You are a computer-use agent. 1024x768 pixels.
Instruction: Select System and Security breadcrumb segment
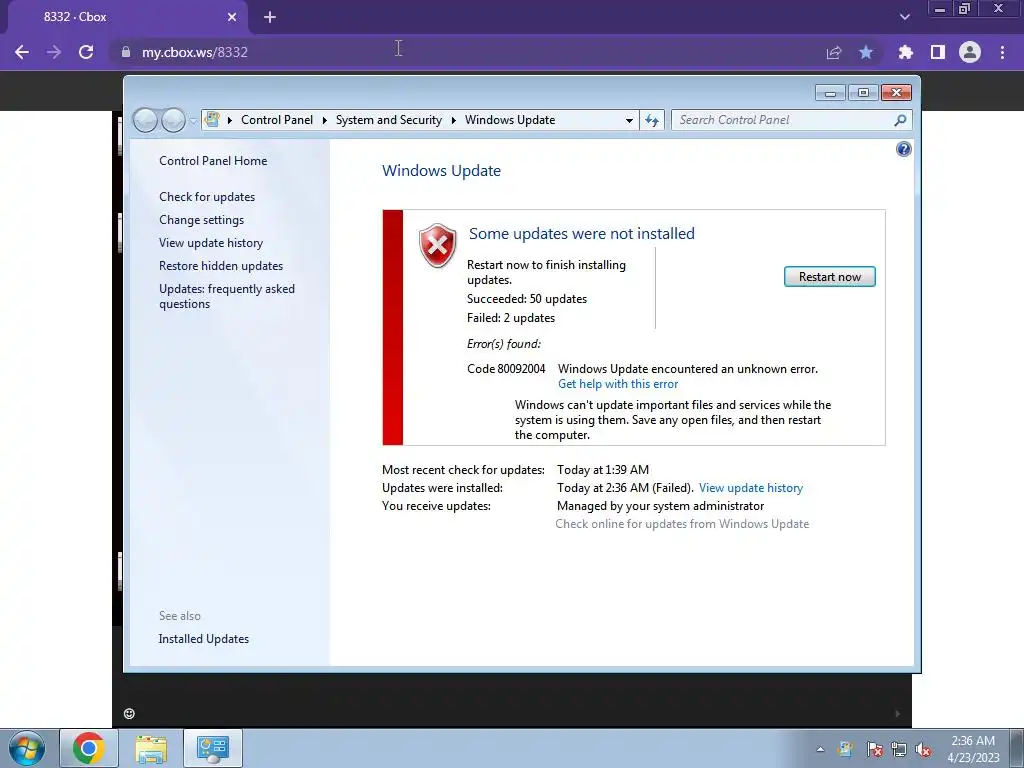click(x=389, y=120)
